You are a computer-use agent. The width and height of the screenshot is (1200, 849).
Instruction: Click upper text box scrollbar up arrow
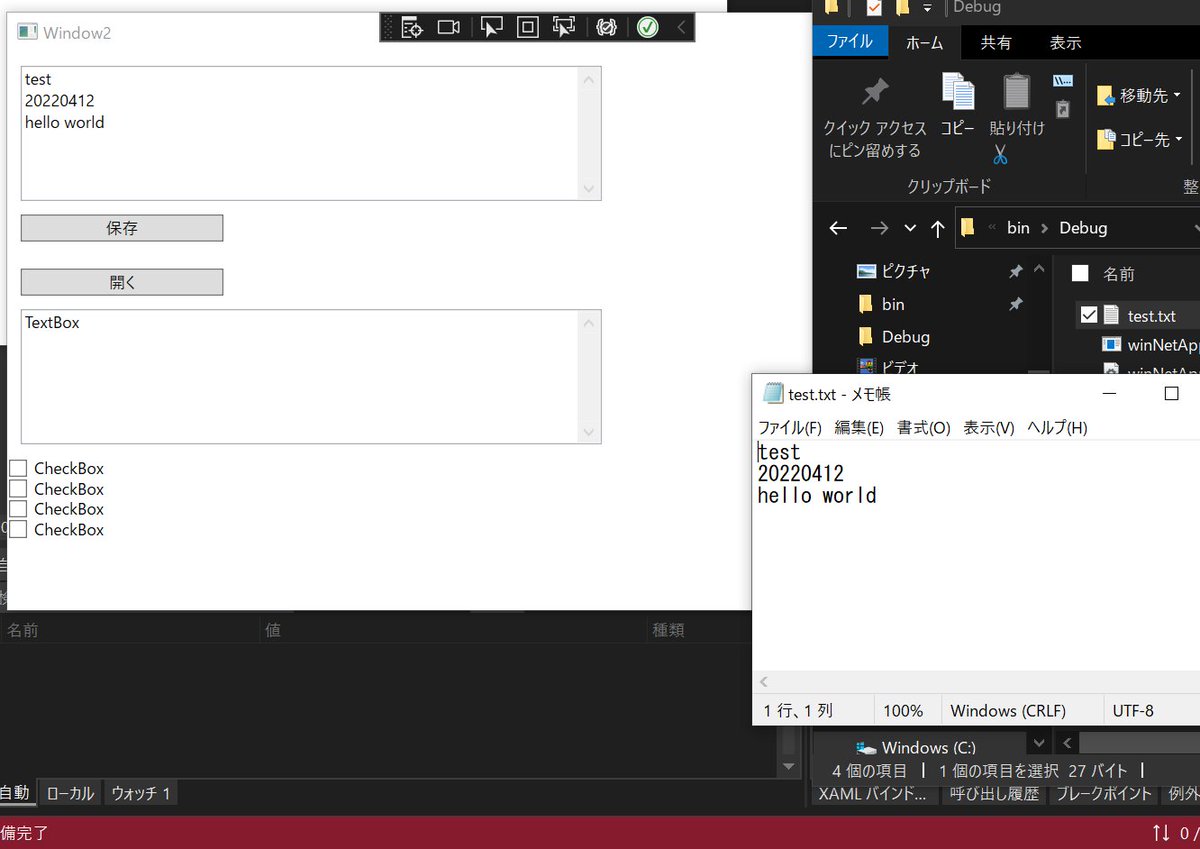[x=590, y=77]
